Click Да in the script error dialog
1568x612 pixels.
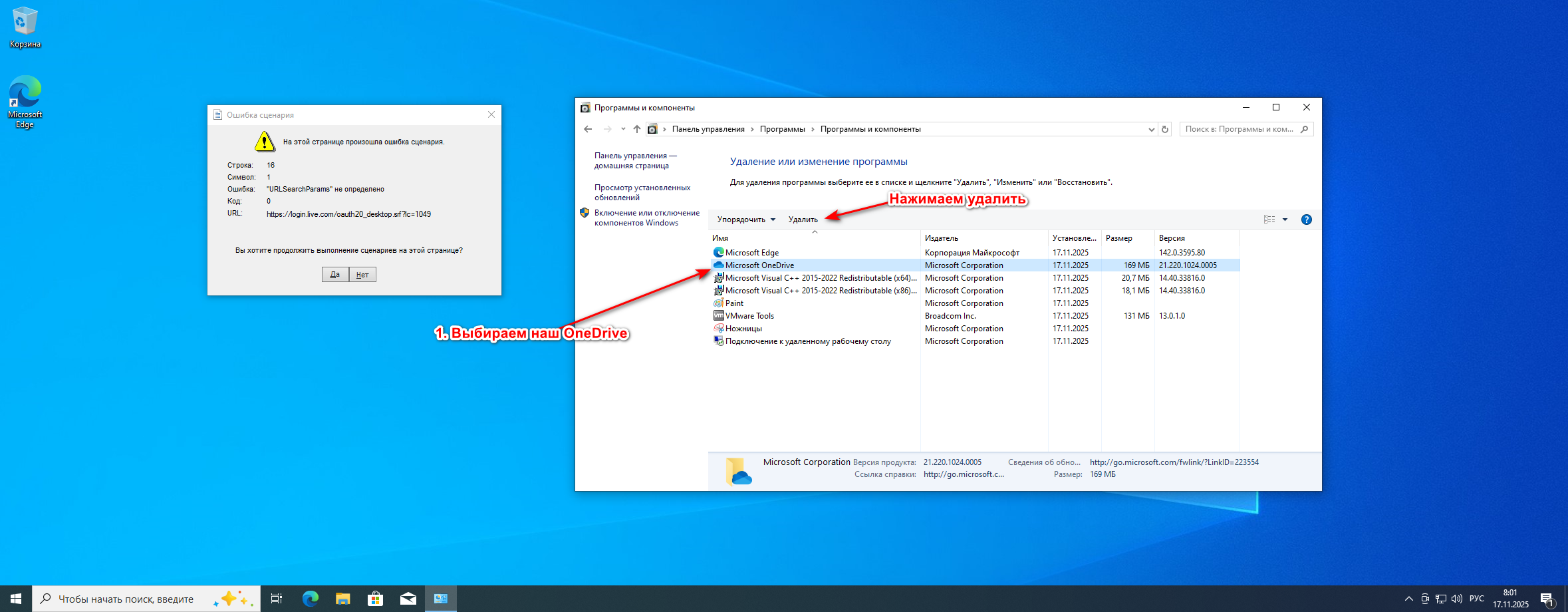coord(335,275)
